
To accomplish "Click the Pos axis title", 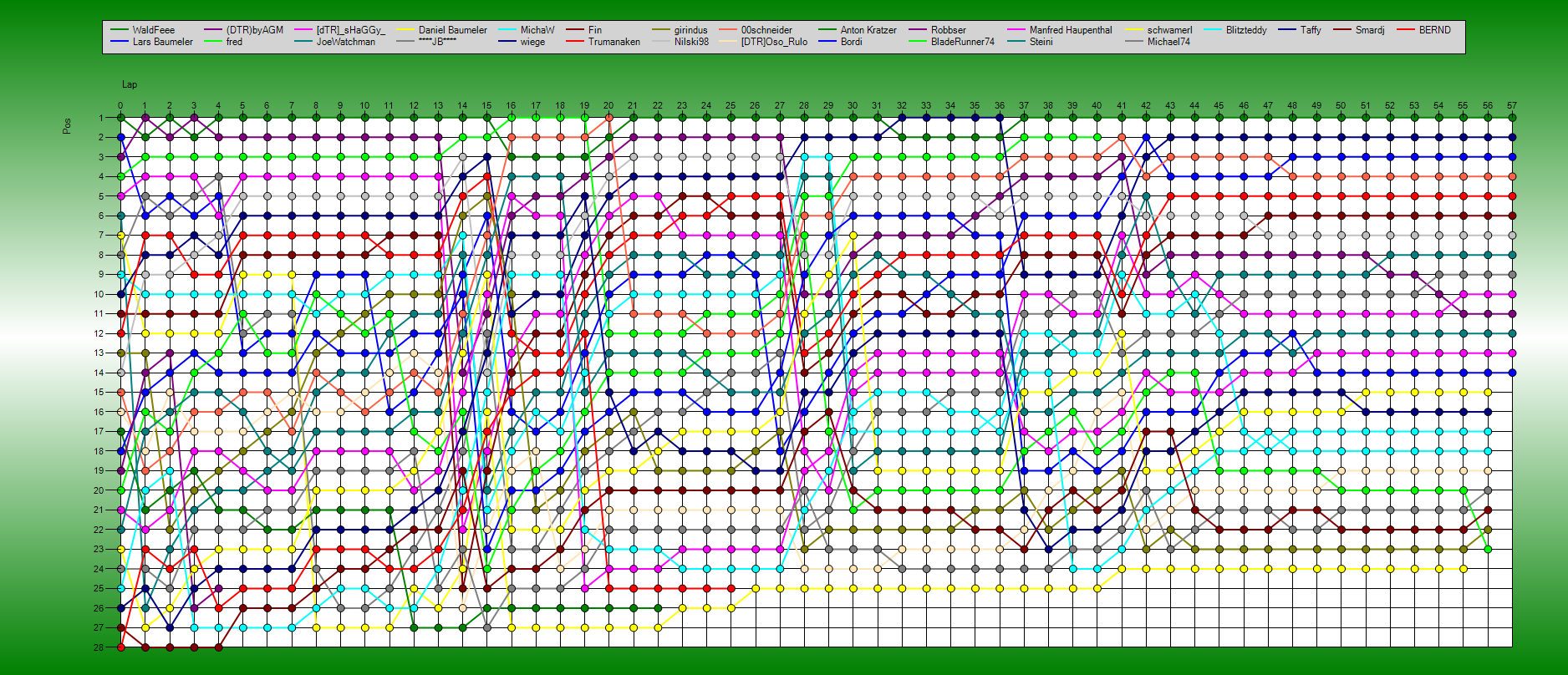I will (x=67, y=125).
